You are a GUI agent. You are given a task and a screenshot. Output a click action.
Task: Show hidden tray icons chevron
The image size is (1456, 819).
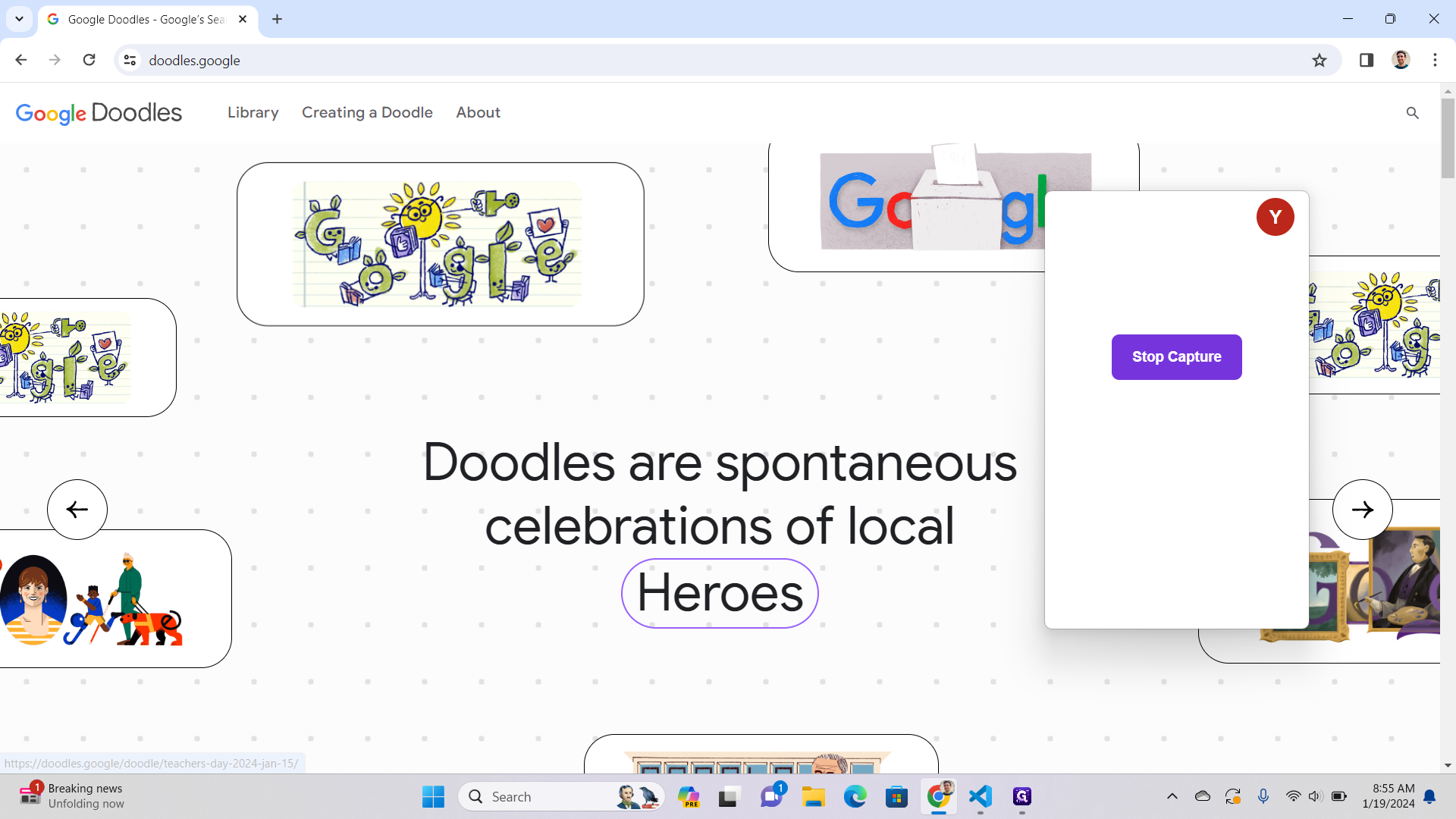click(x=1172, y=796)
